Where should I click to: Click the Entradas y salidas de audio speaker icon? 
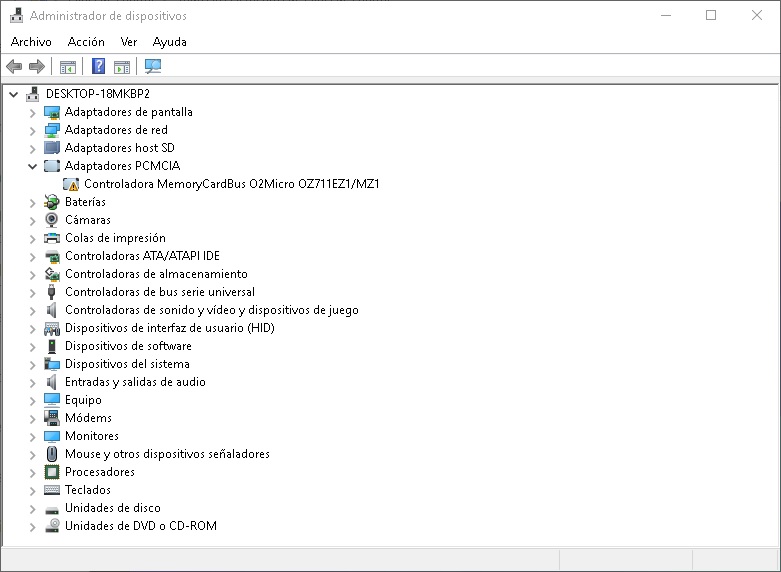51,382
